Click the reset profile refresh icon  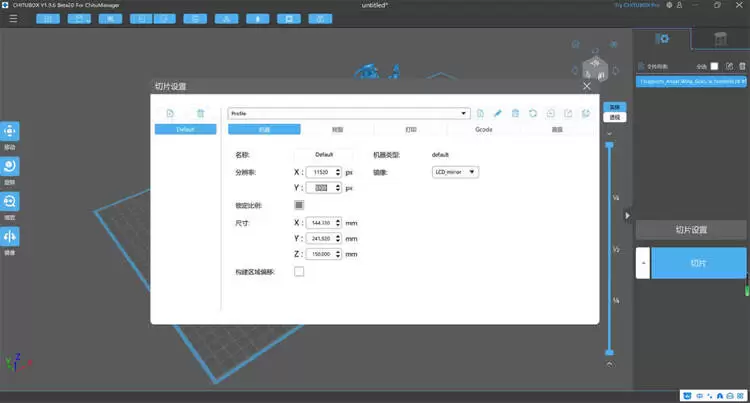point(532,114)
